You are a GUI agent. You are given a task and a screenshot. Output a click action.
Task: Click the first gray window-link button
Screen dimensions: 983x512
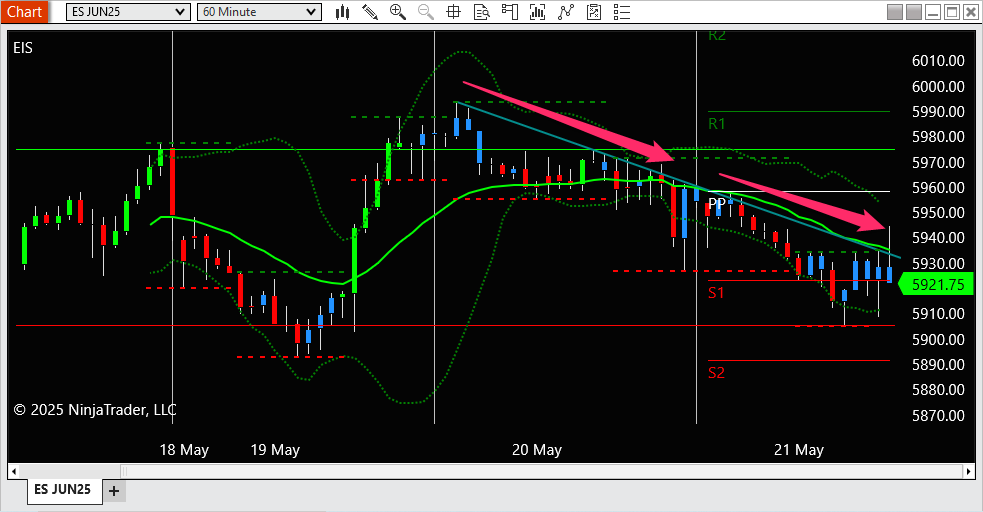point(895,12)
